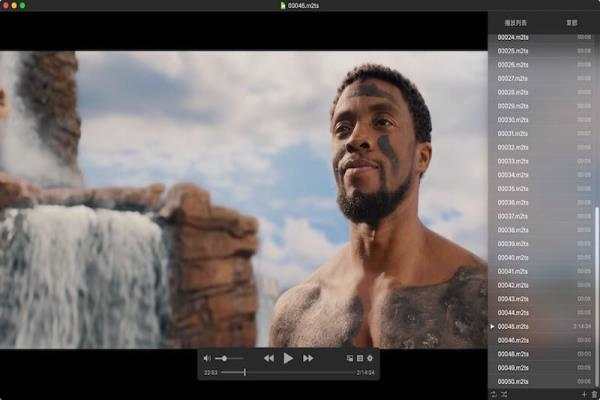Select 00038.m2ts in the playlist
This screenshot has height=400, width=600.
point(541,230)
